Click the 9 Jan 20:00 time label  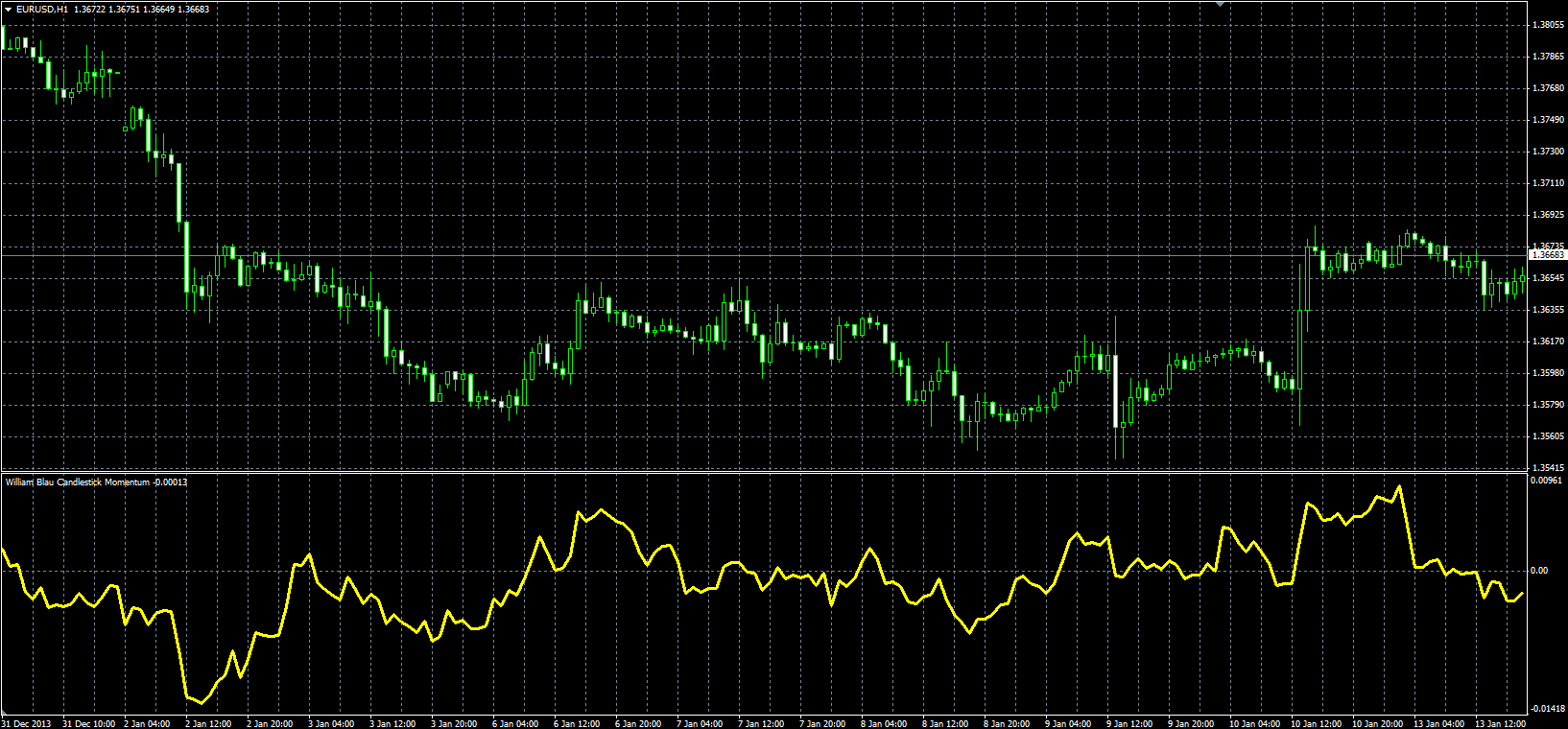pos(1191,724)
